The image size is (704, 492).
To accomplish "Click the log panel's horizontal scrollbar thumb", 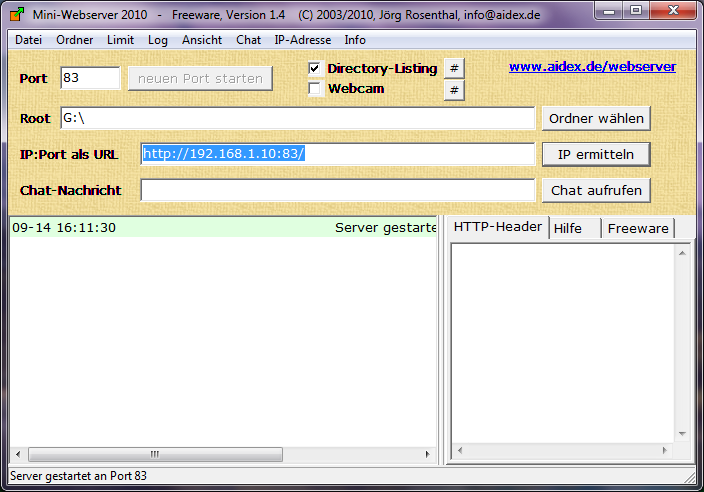I will tap(155, 454).
